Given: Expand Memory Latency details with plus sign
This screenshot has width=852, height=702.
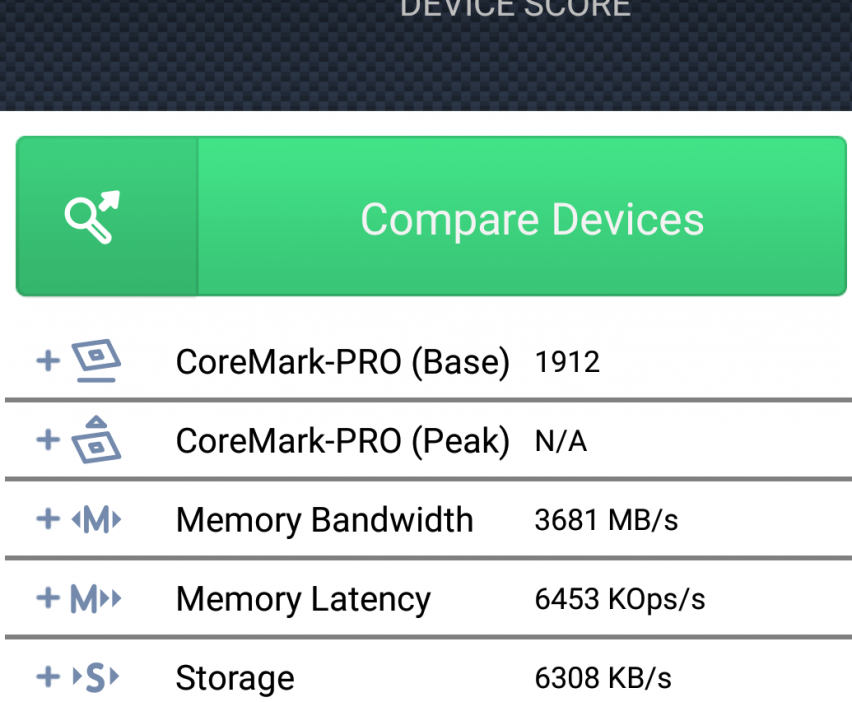Looking at the screenshot, I should [48, 599].
